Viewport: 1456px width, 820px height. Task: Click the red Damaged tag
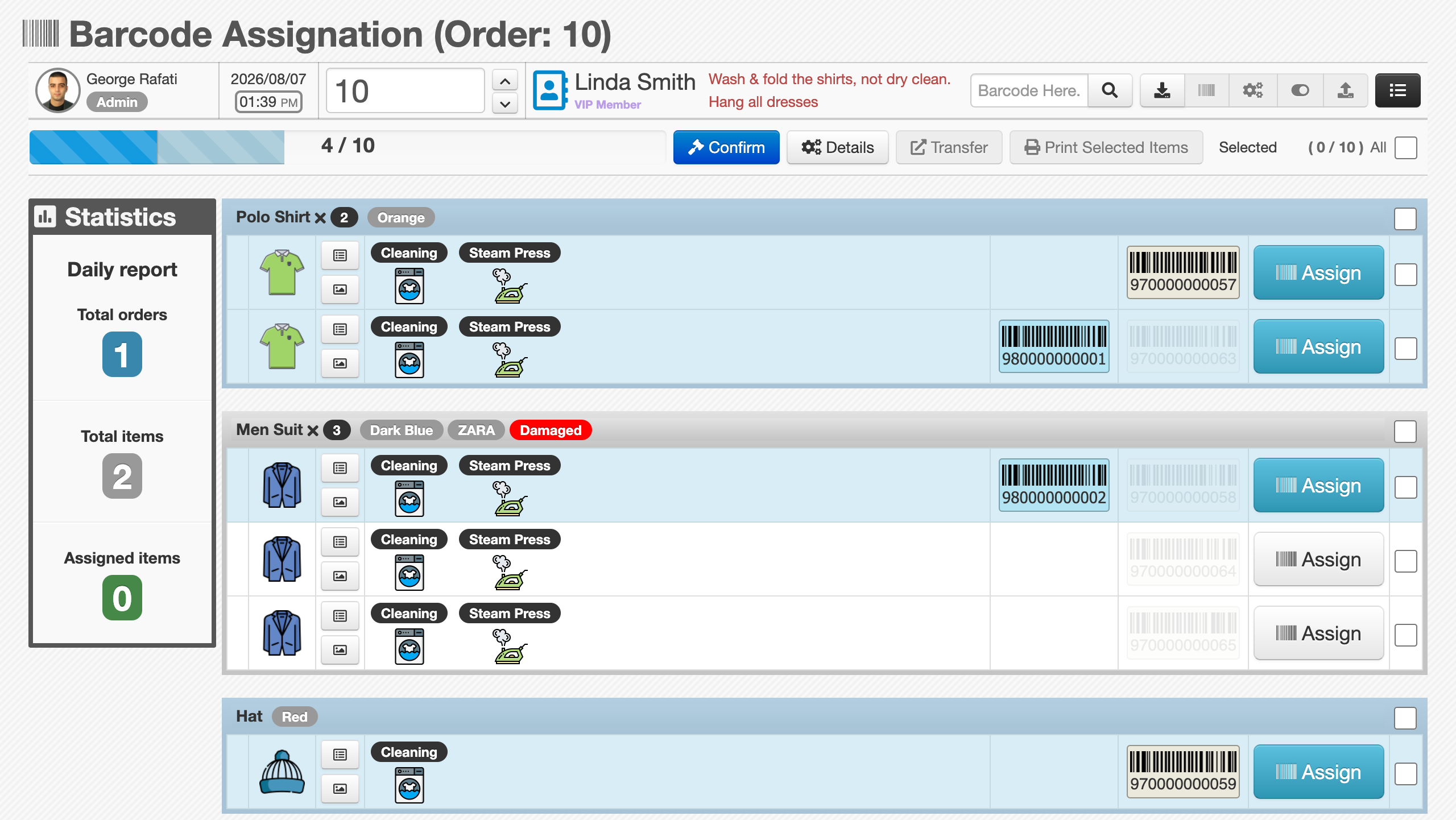tap(551, 430)
